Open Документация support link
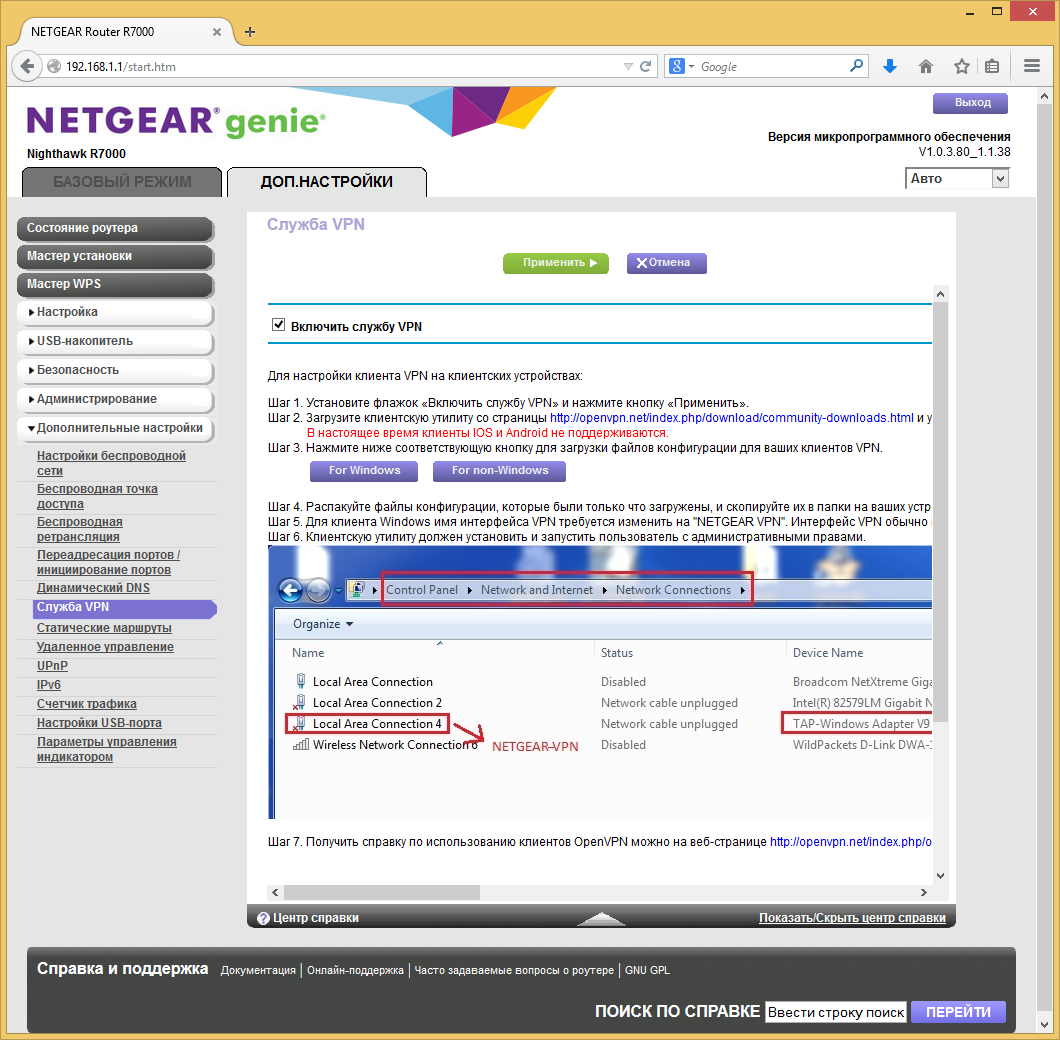This screenshot has height=1040, width=1060. click(258, 970)
